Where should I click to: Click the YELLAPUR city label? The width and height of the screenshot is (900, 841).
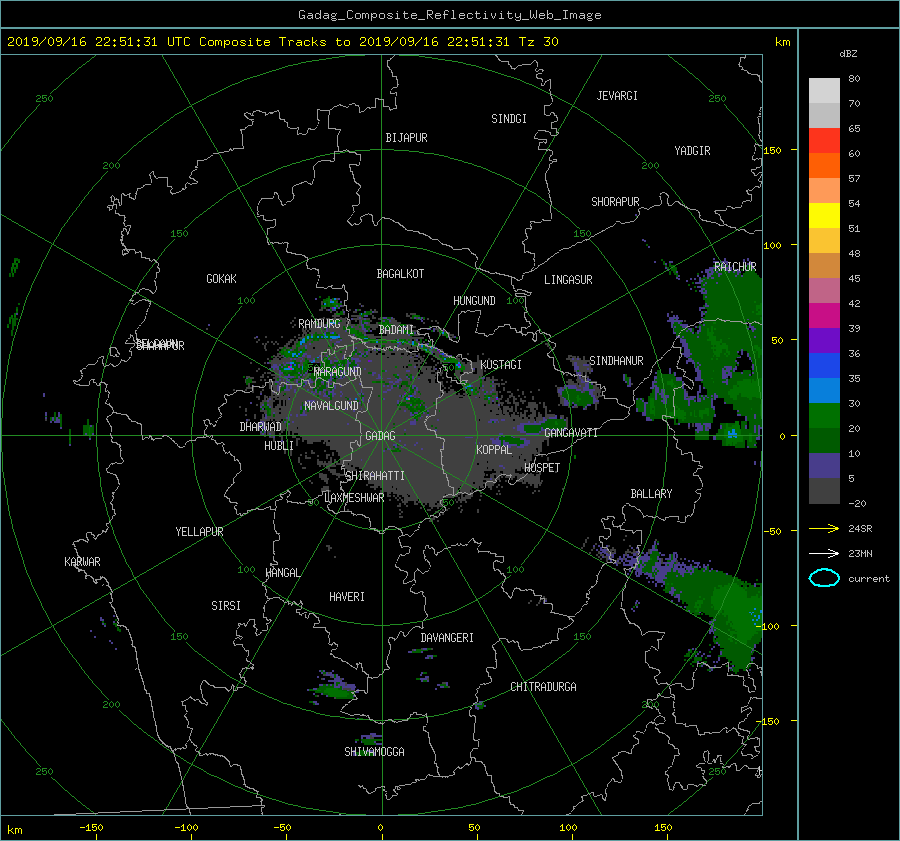point(199,532)
